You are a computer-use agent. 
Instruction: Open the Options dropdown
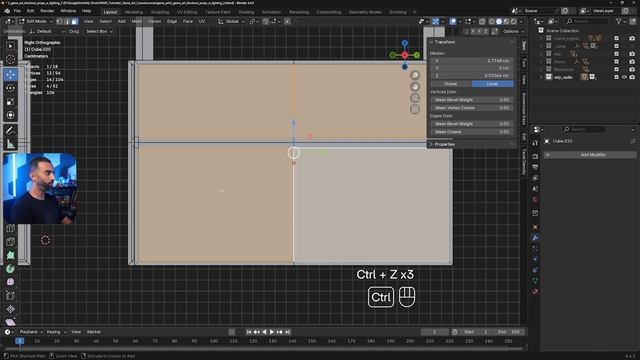513,31
